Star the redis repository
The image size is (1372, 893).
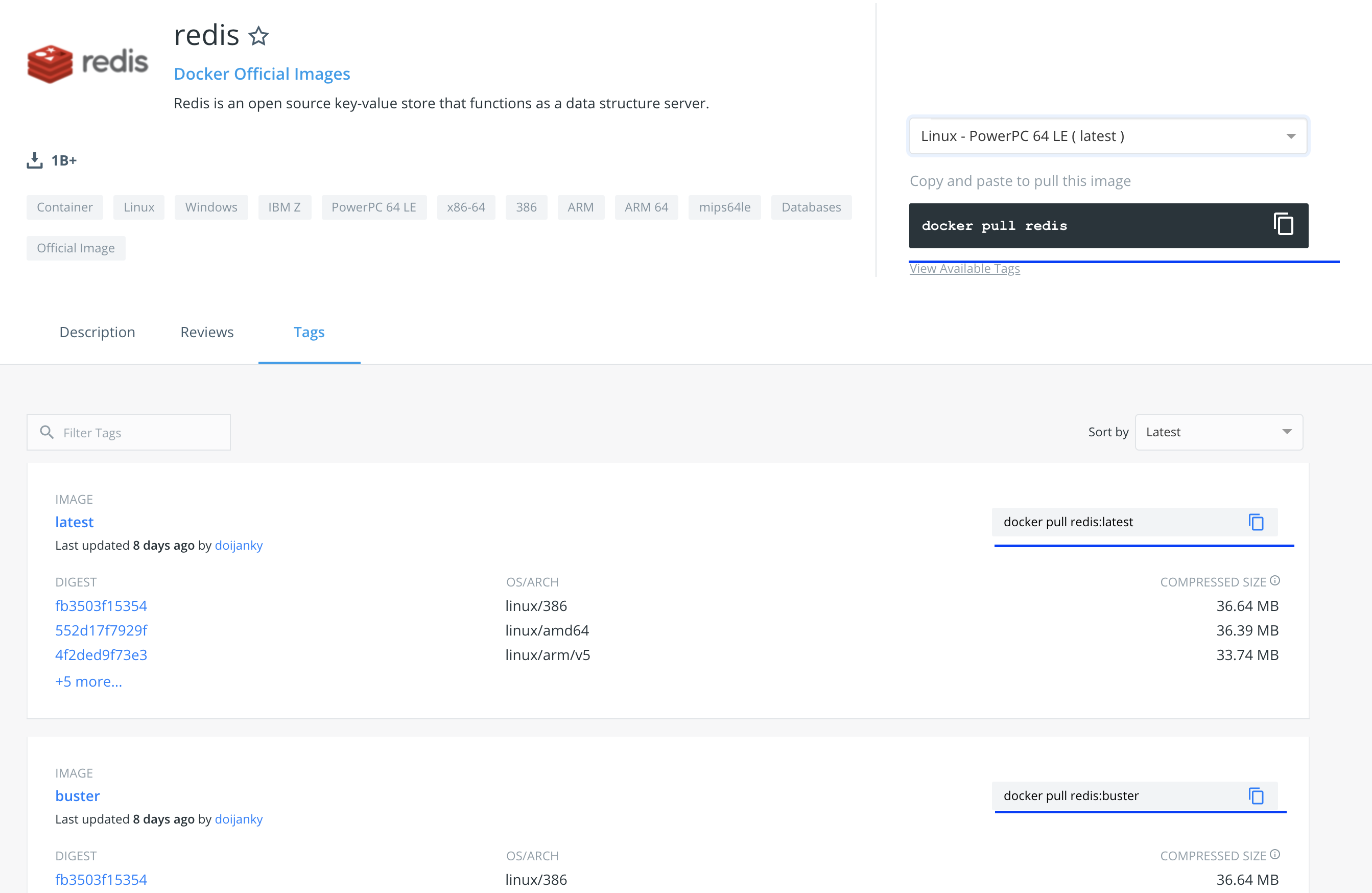pyautogui.click(x=258, y=36)
